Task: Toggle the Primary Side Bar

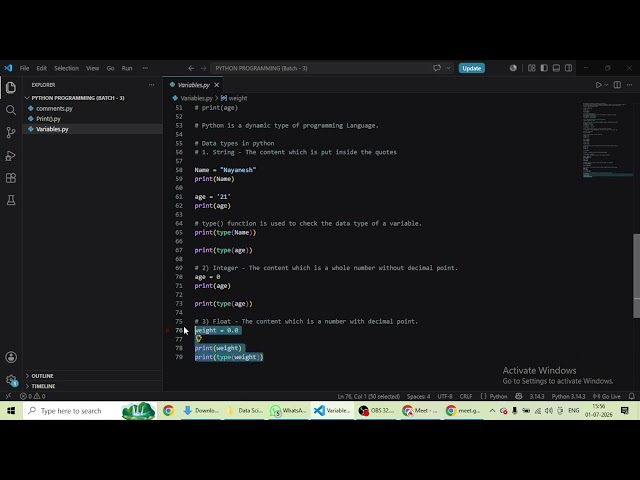Action: (544, 68)
